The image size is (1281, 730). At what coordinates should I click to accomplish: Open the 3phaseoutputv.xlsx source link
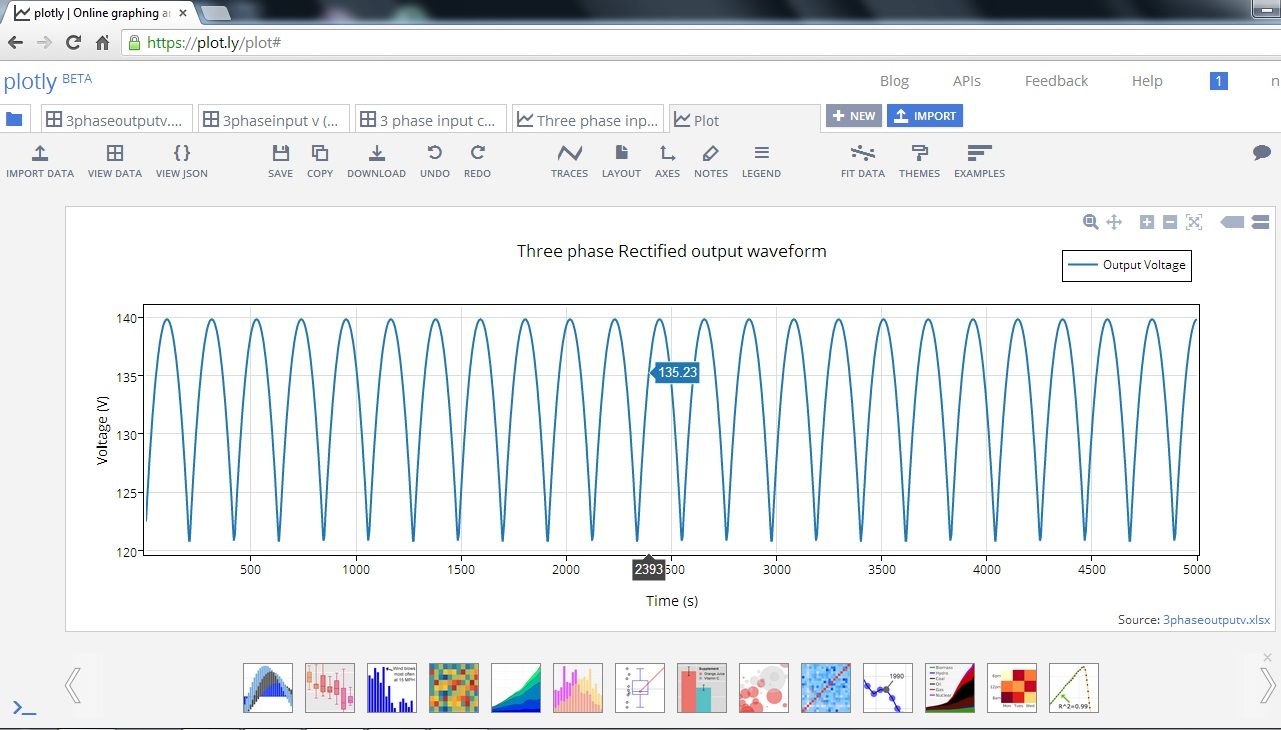(1216, 620)
